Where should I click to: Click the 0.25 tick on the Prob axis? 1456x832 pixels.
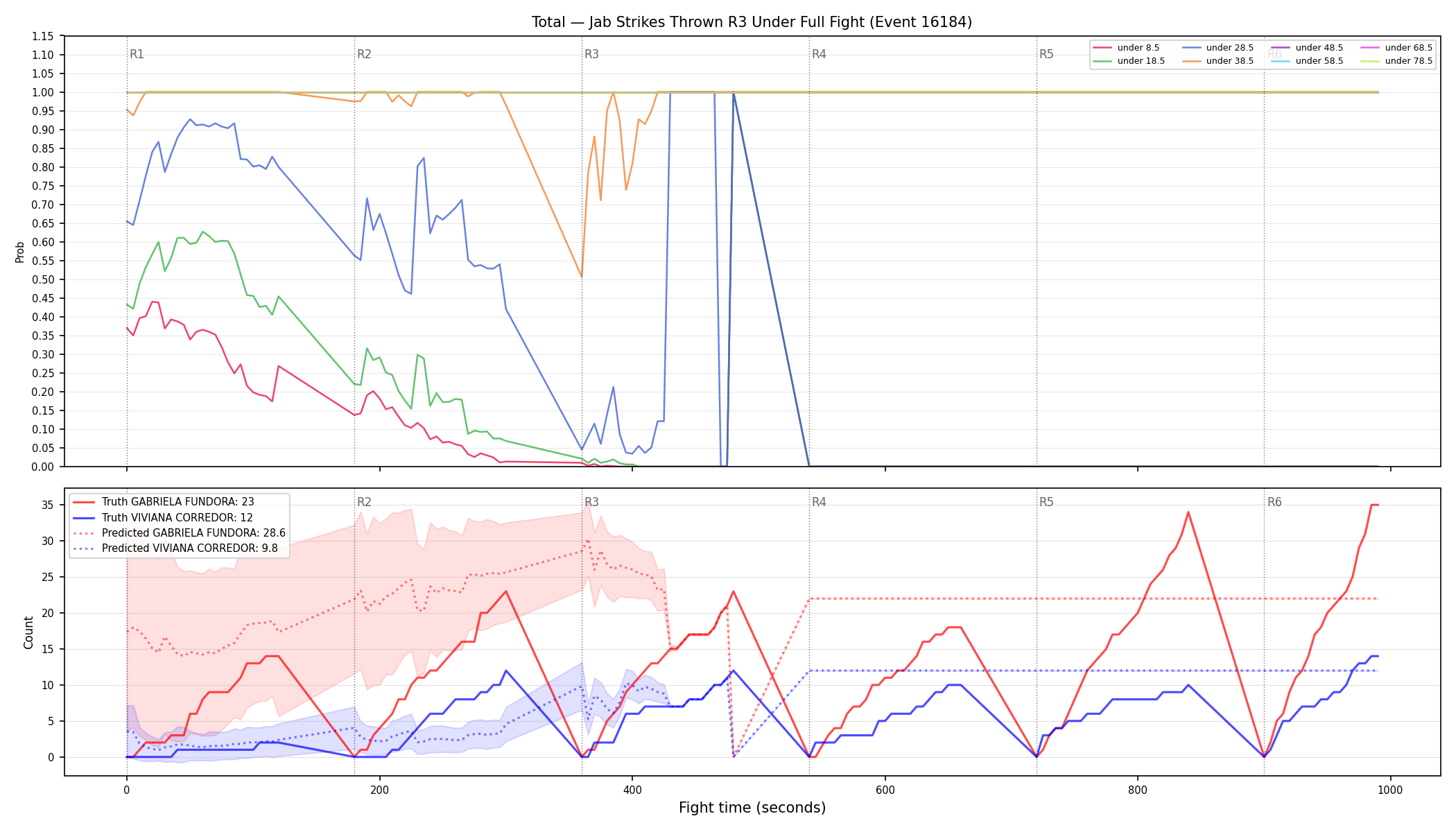(x=43, y=373)
